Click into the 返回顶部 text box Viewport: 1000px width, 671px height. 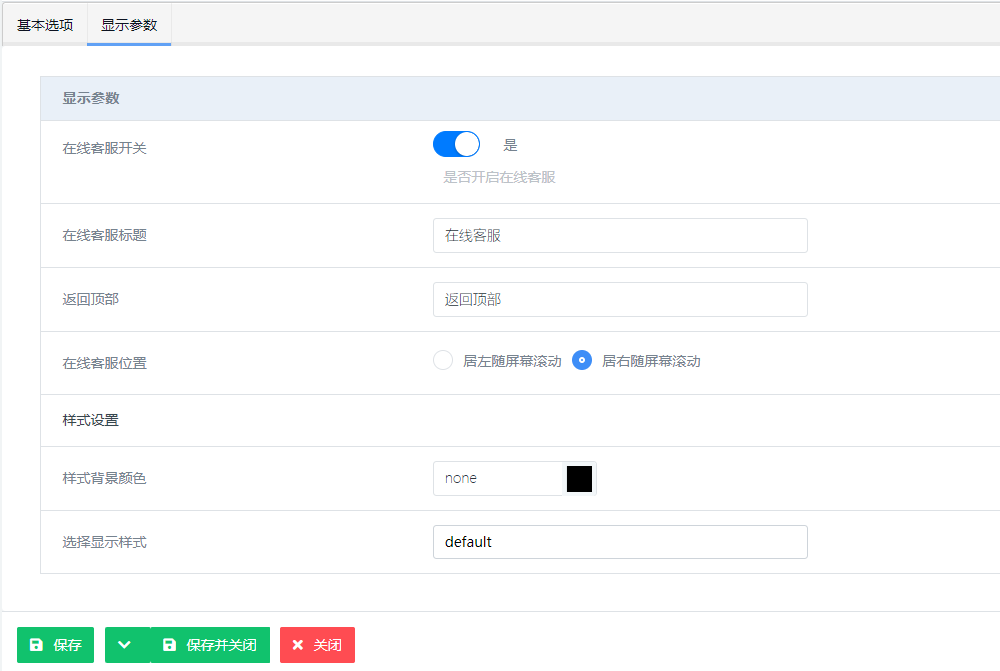coord(620,299)
